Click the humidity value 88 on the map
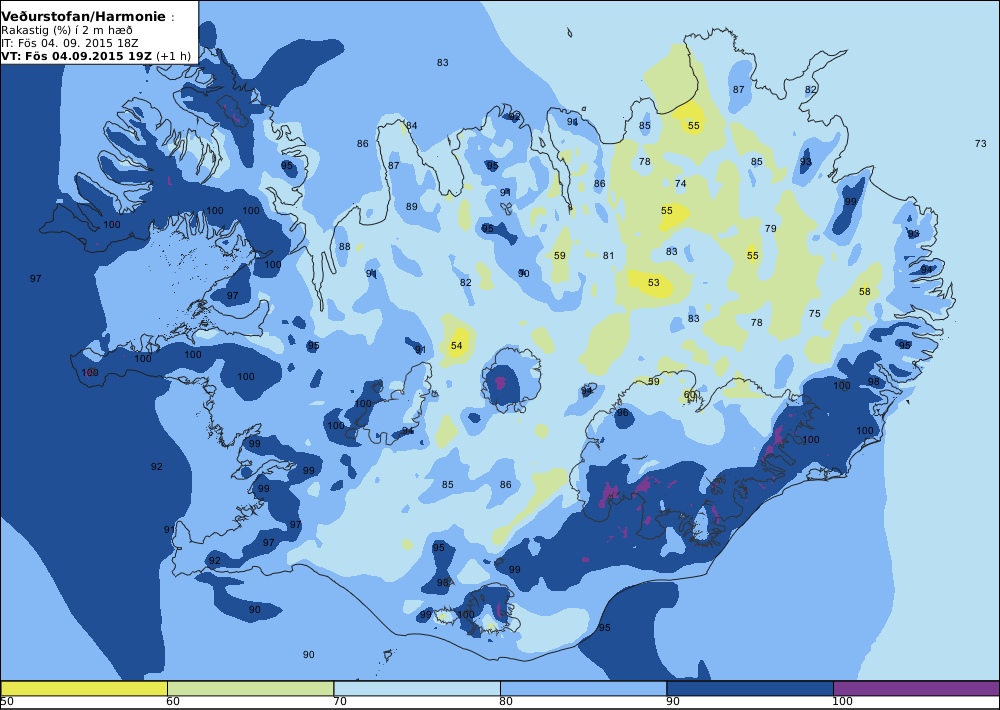 (344, 247)
